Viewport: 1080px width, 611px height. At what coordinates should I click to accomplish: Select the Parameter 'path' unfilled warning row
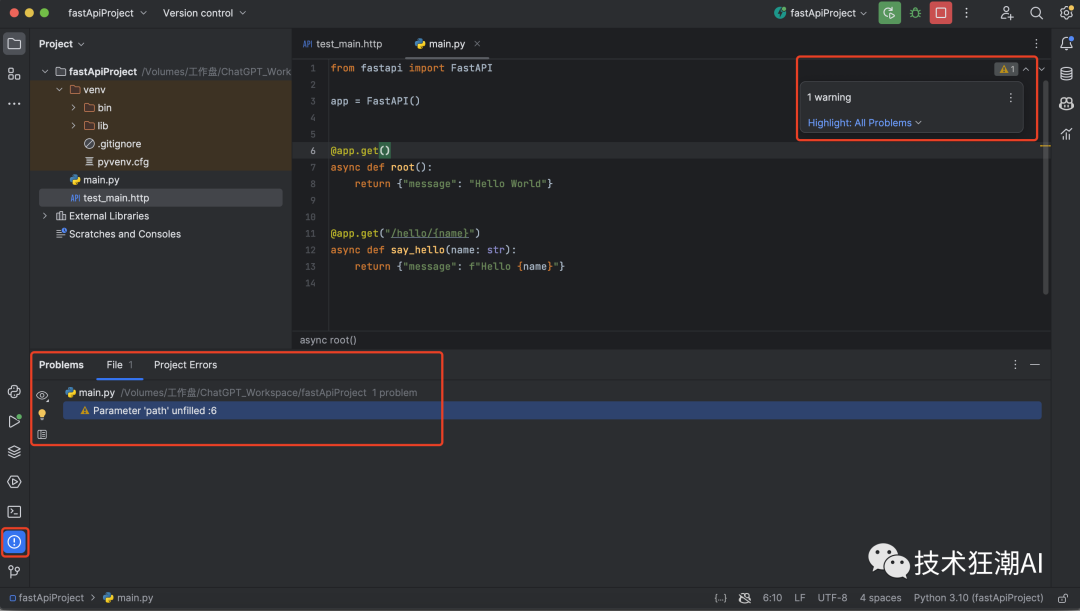(x=155, y=411)
